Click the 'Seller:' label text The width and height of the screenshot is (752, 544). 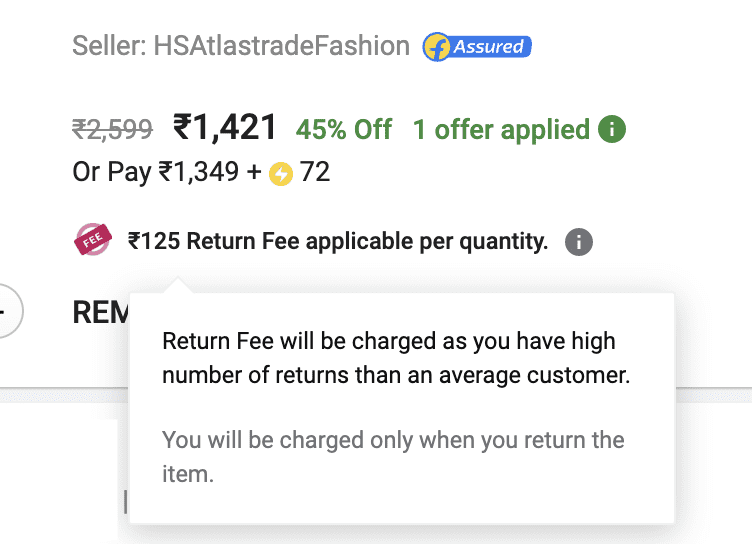[x=109, y=46]
